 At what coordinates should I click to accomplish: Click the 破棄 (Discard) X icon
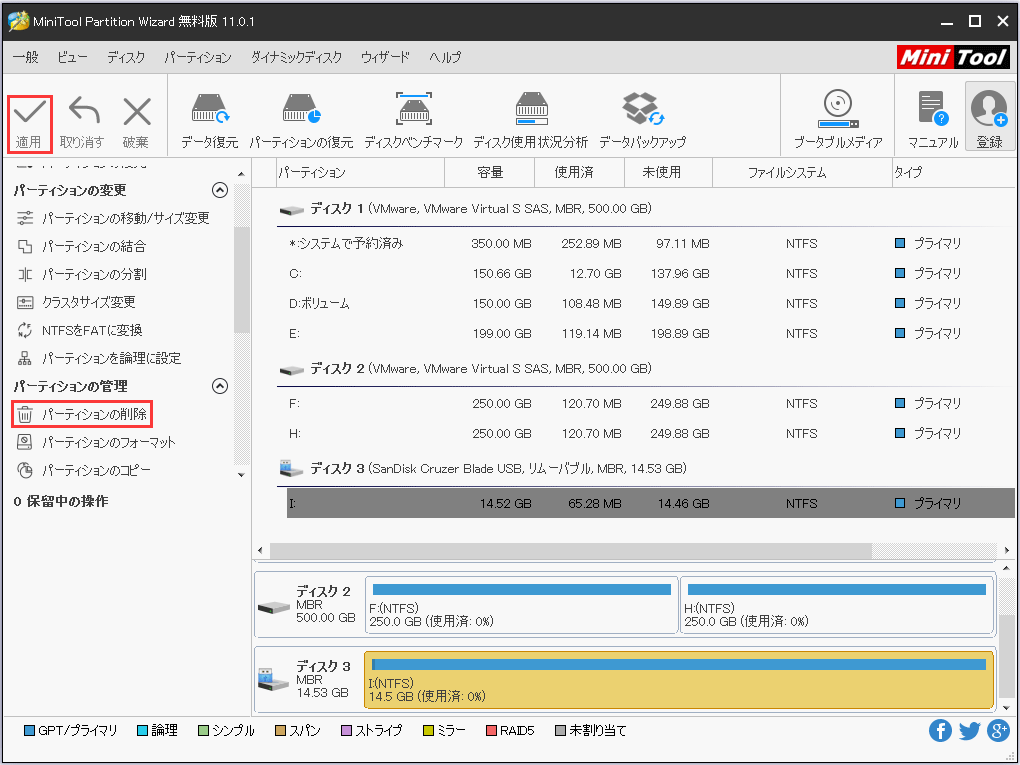(137, 112)
